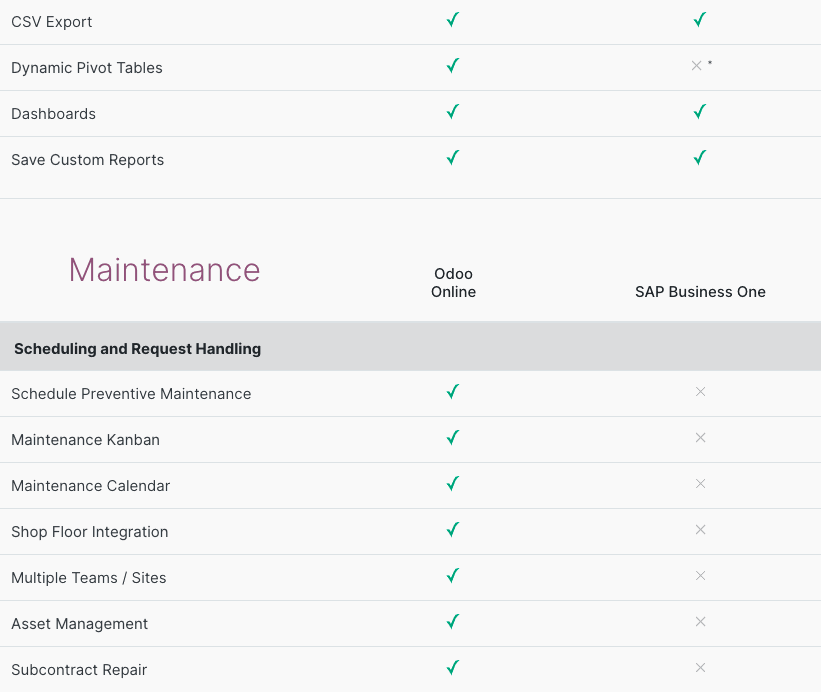
Task: Click the Subcontract Repair row label
Action: [79, 670]
